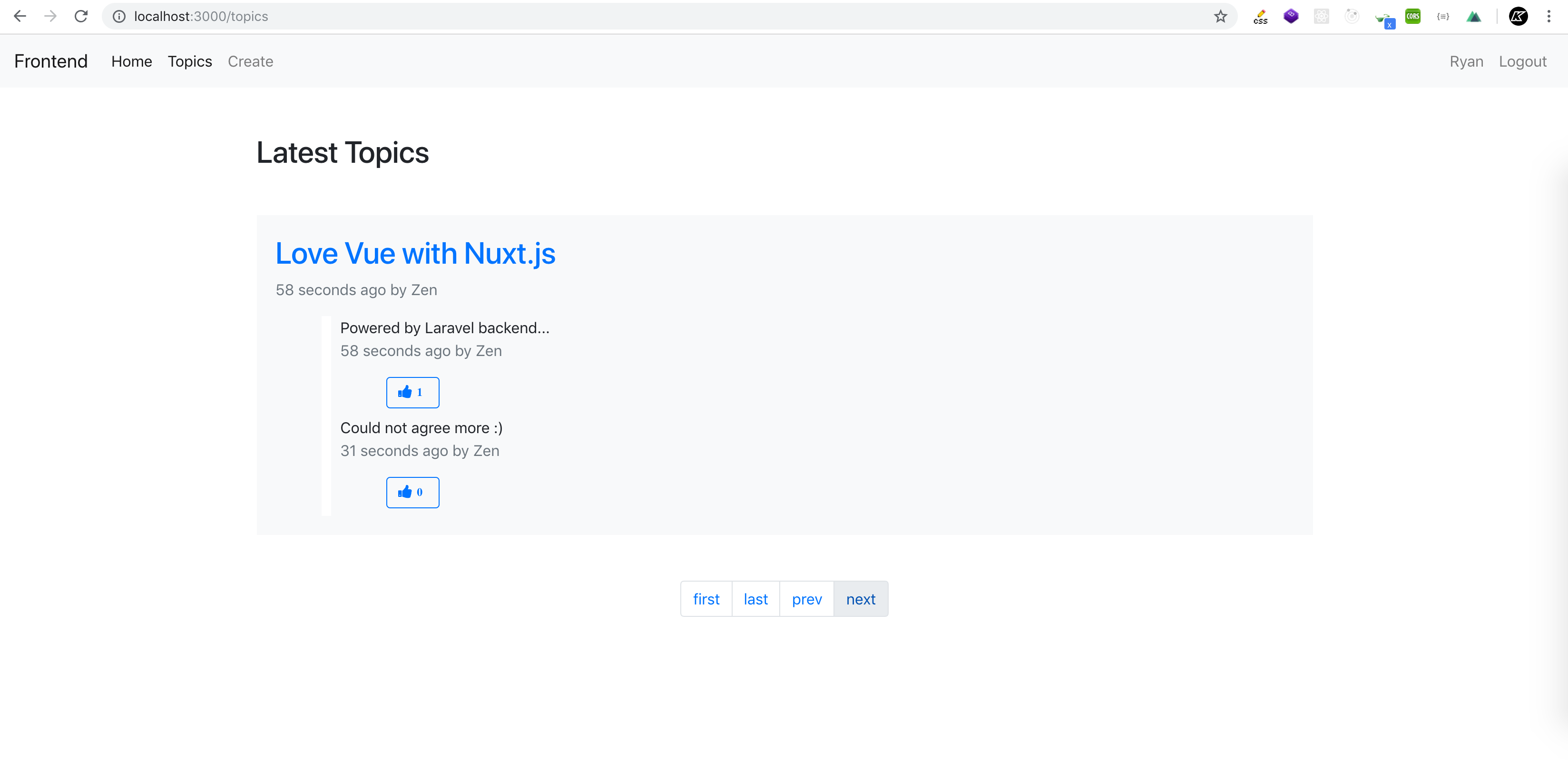Click the Logout button

(x=1521, y=61)
